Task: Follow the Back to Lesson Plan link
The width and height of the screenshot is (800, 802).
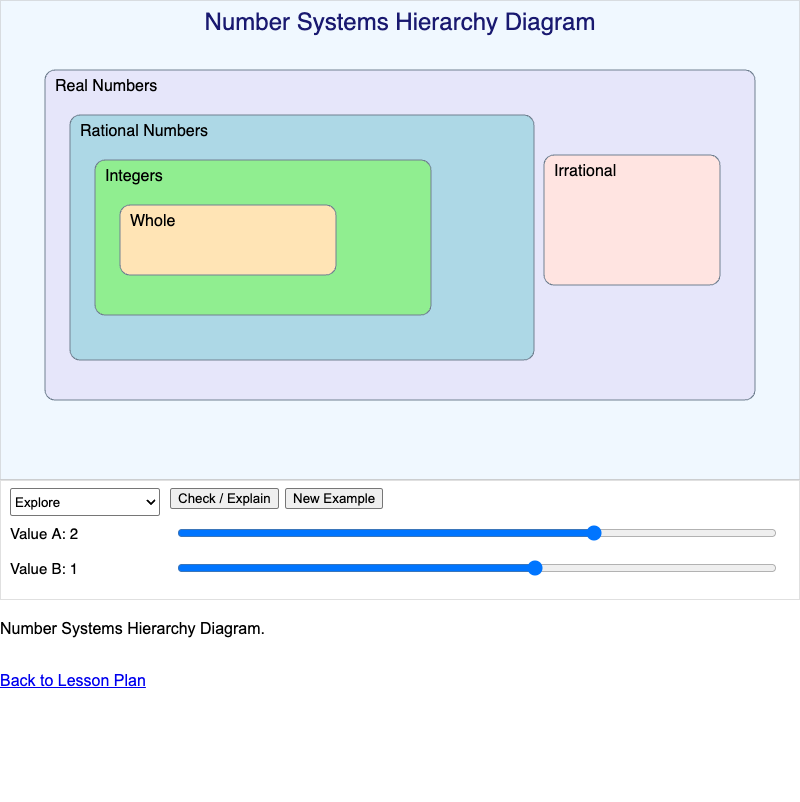Action: (73, 680)
